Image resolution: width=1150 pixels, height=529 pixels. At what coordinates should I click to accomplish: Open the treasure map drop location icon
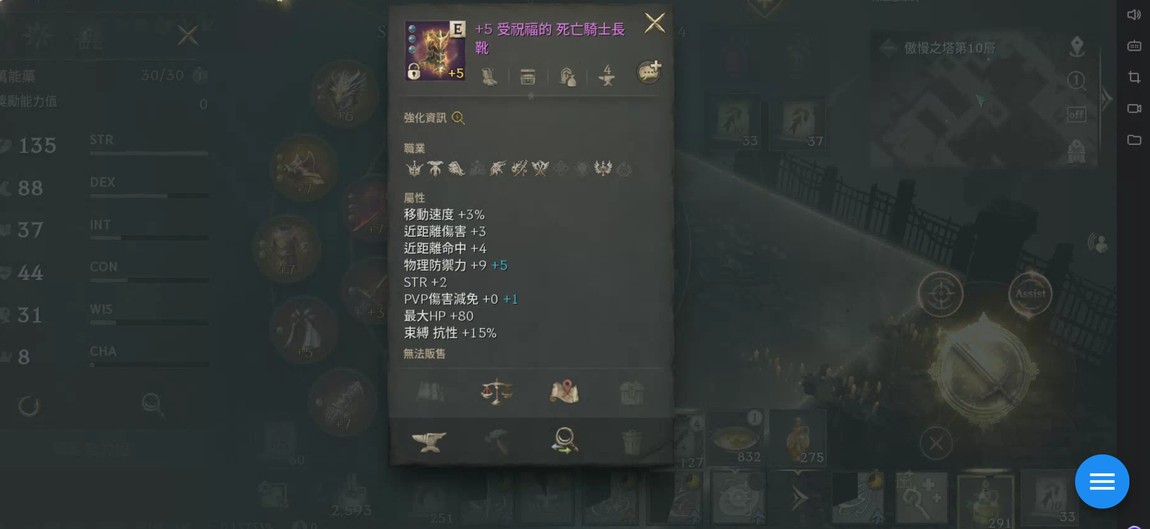coord(565,391)
